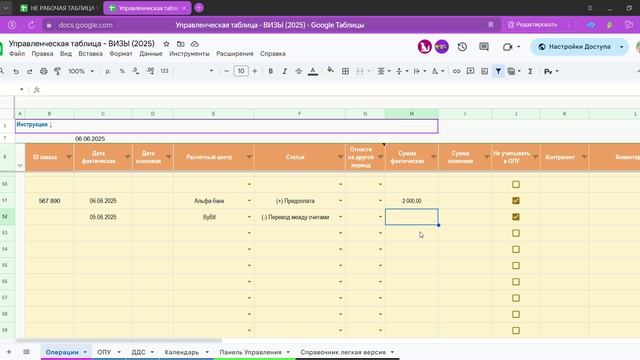640x360 pixels.
Task: Reload the page in browser
Action: (31, 25)
